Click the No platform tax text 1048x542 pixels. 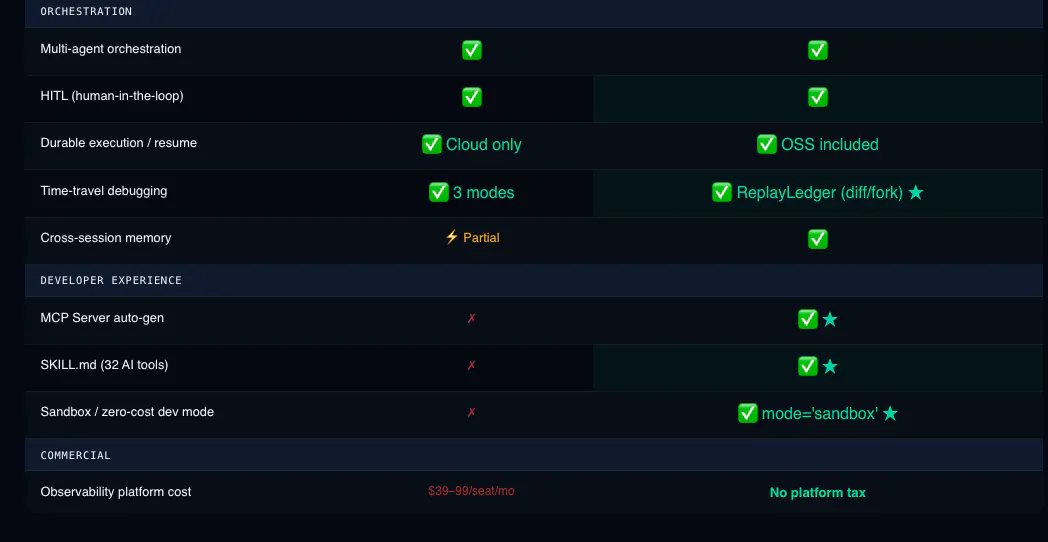[x=817, y=493]
